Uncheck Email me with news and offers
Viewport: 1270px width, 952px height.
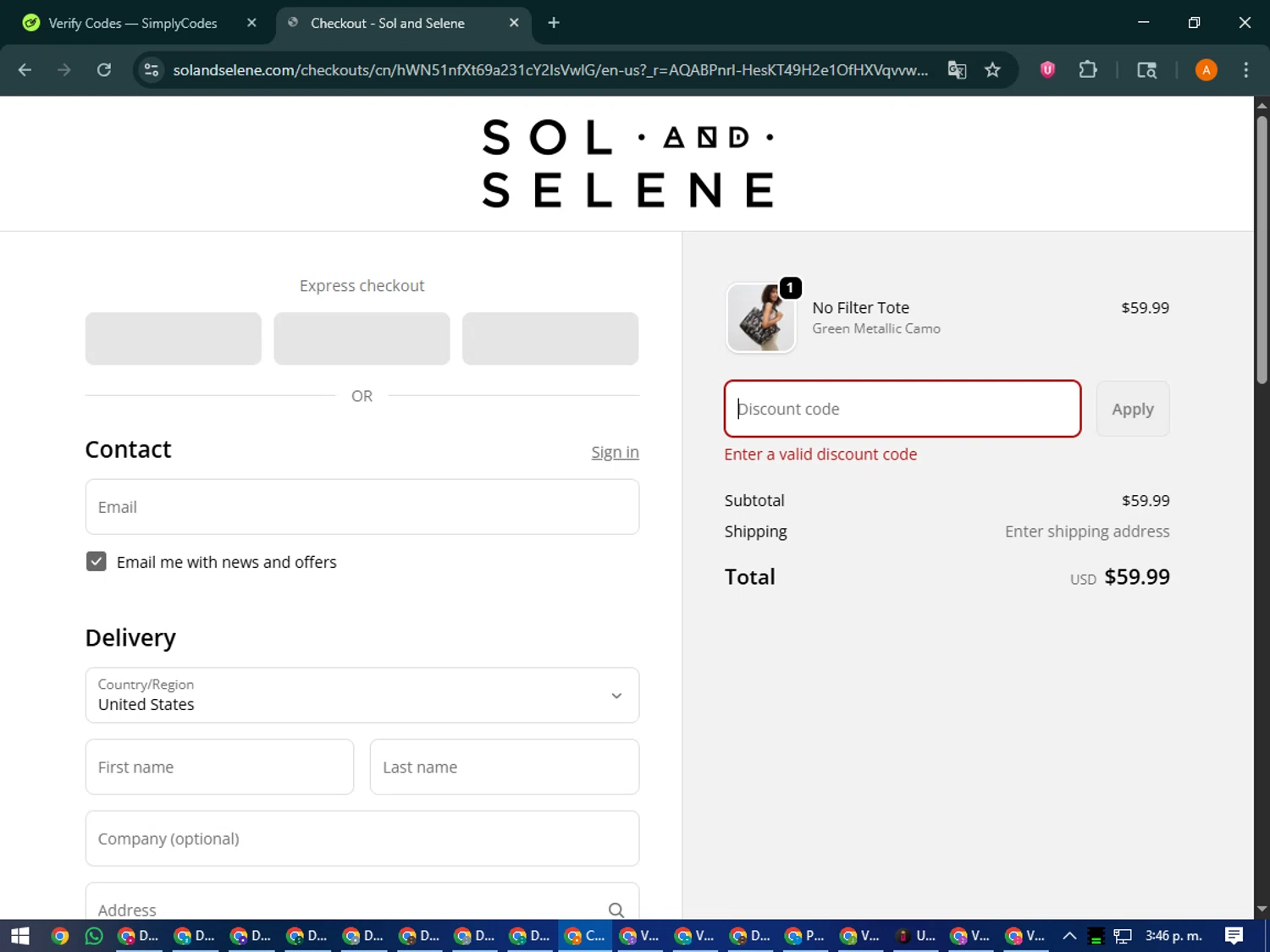coord(97,562)
